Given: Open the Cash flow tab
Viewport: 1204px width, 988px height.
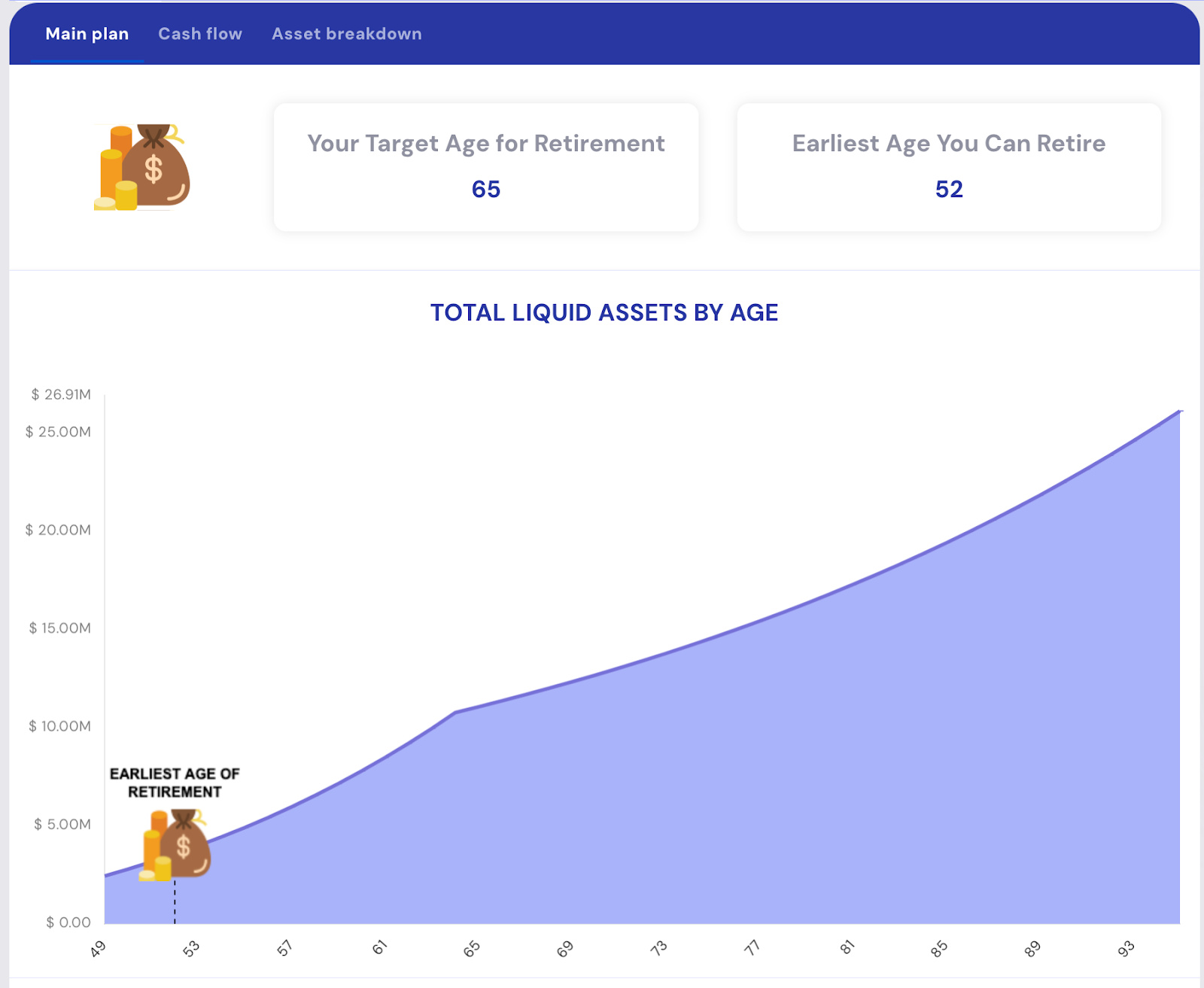Looking at the screenshot, I should tap(200, 34).
